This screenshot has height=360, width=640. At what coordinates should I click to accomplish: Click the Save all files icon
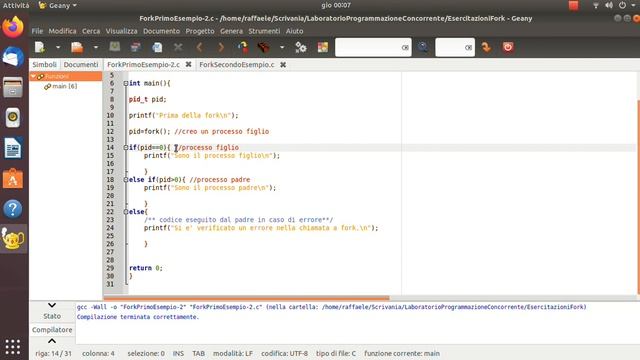pyautogui.click(x=136, y=47)
